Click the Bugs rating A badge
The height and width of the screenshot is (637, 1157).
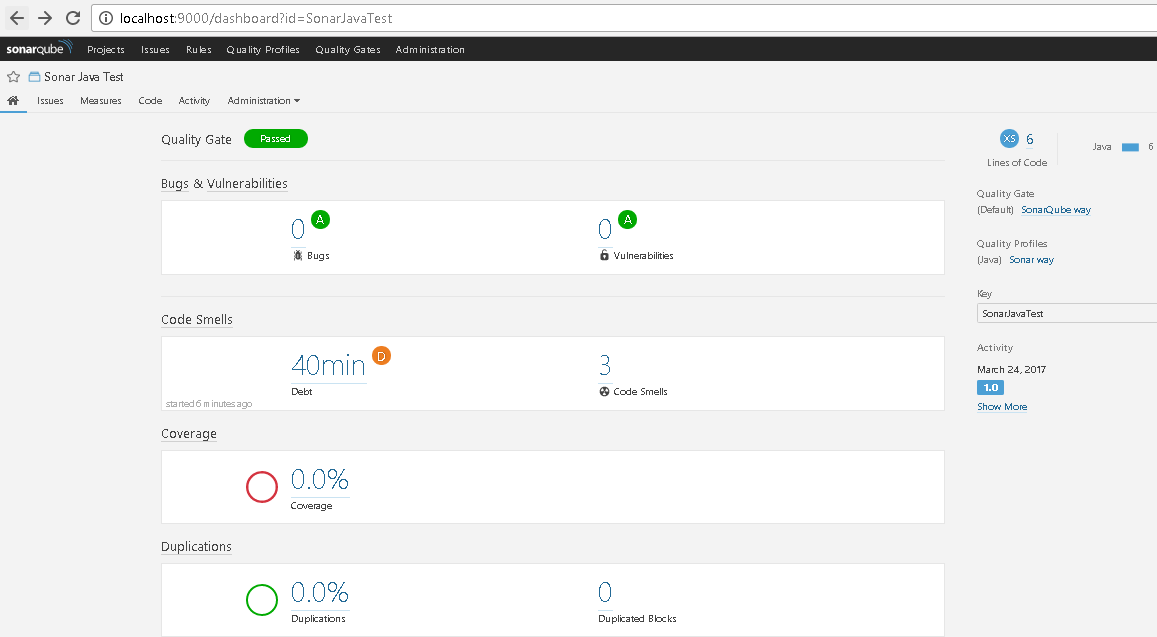coord(320,219)
